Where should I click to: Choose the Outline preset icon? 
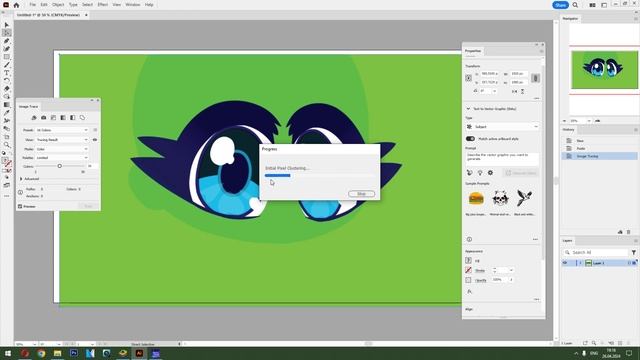pos(82,118)
